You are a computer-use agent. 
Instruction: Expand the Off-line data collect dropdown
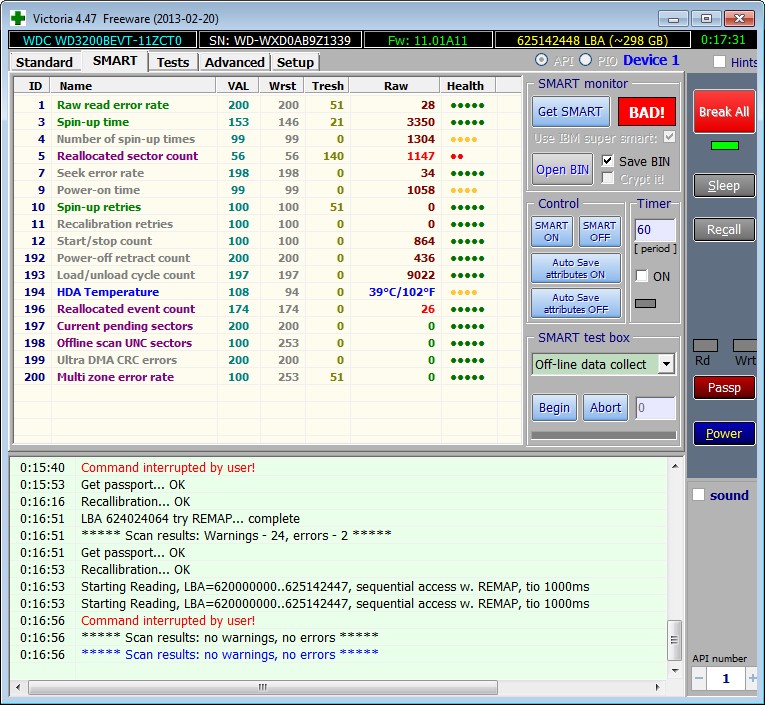[666, 364]
